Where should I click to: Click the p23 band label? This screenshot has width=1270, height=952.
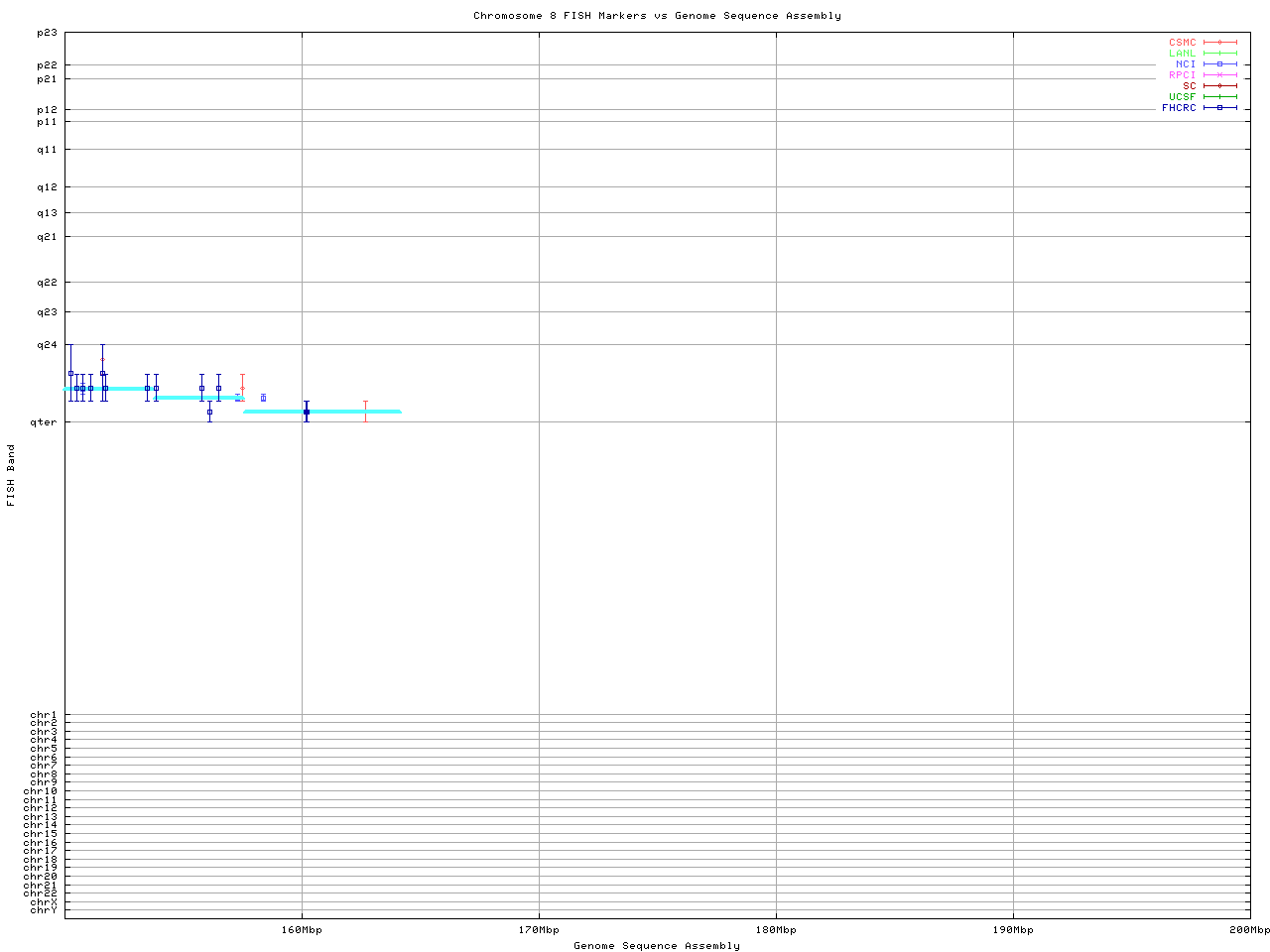point(47,33)
